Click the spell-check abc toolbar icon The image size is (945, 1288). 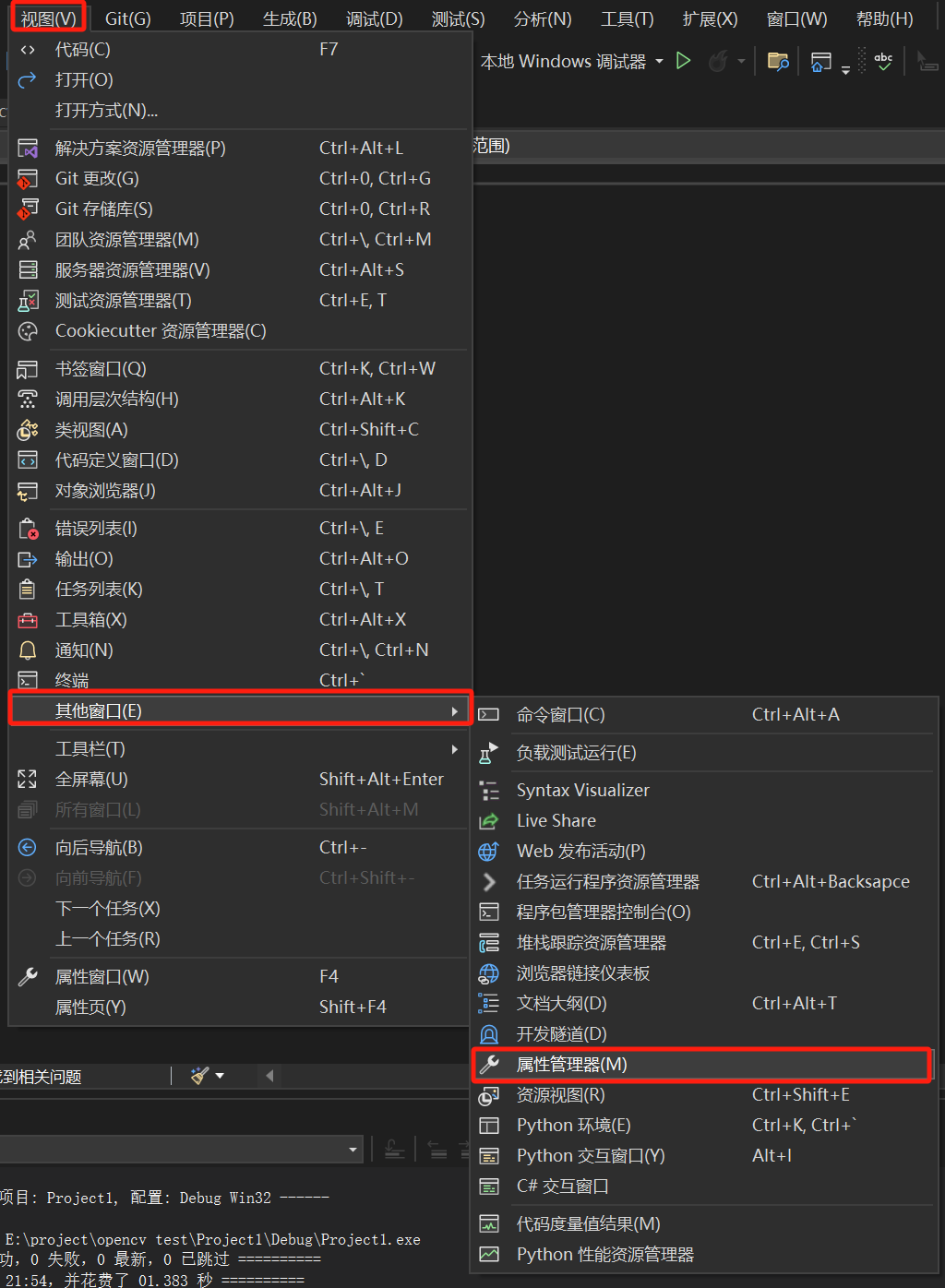click(x=883, y=62)
